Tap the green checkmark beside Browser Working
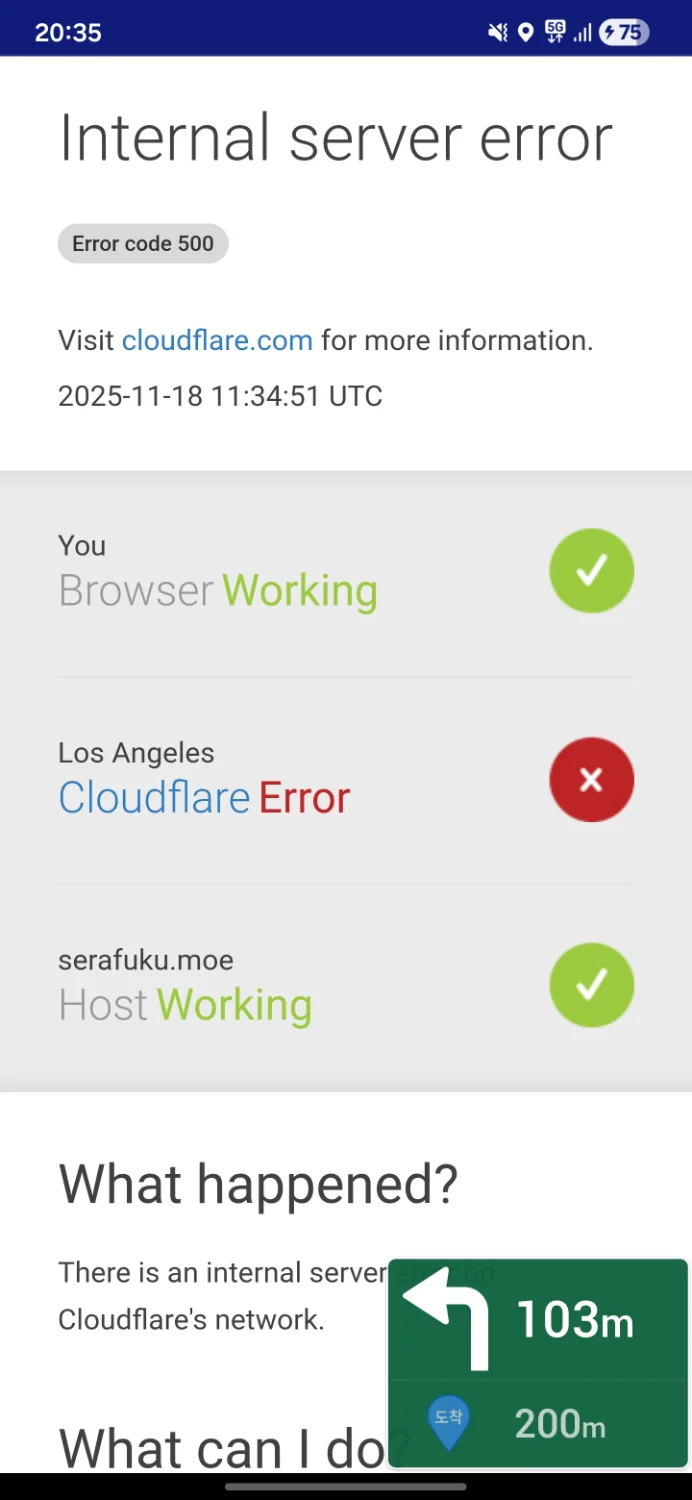 (x=591, y=571)
